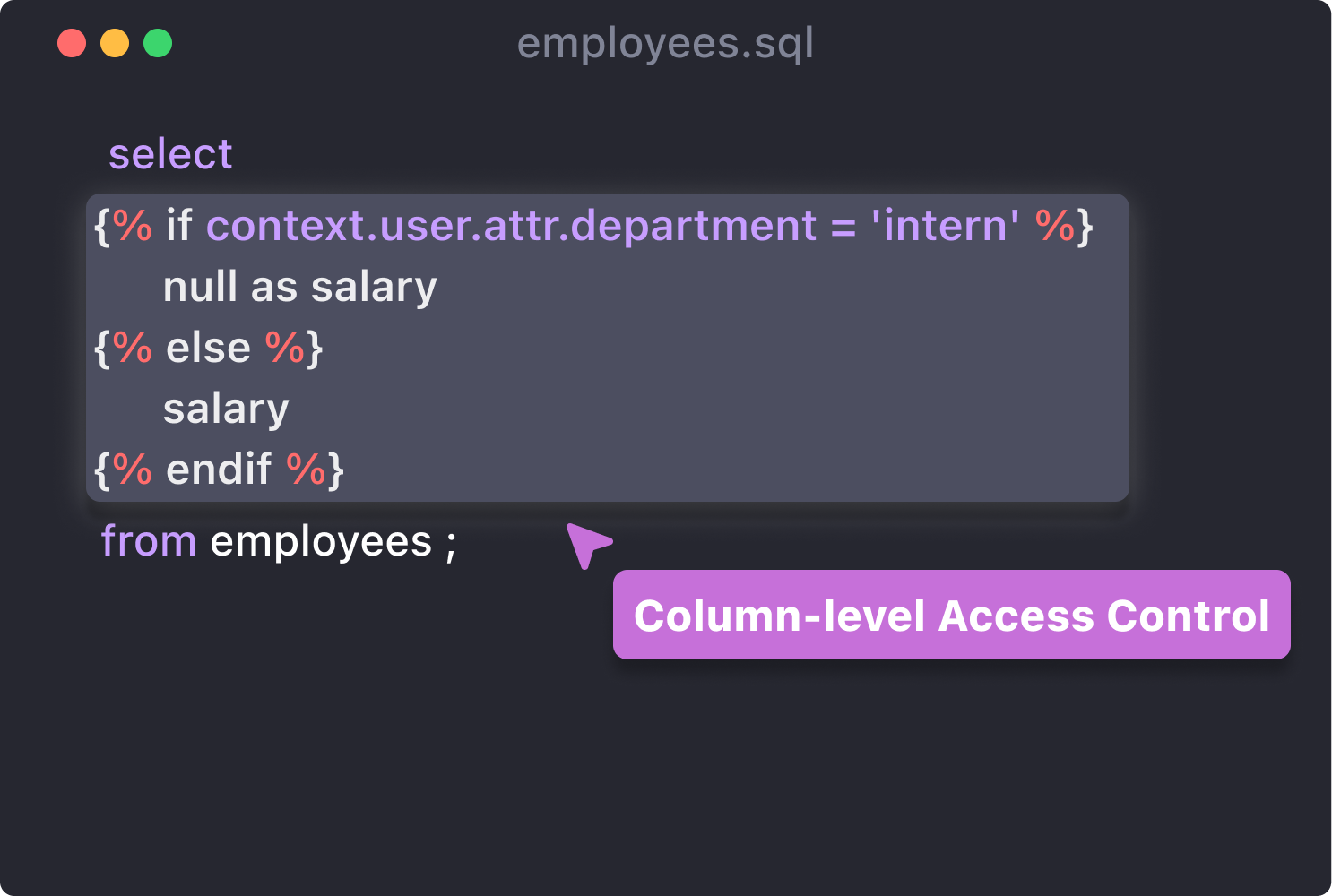Click the else template keyword

tap(208, 348)
